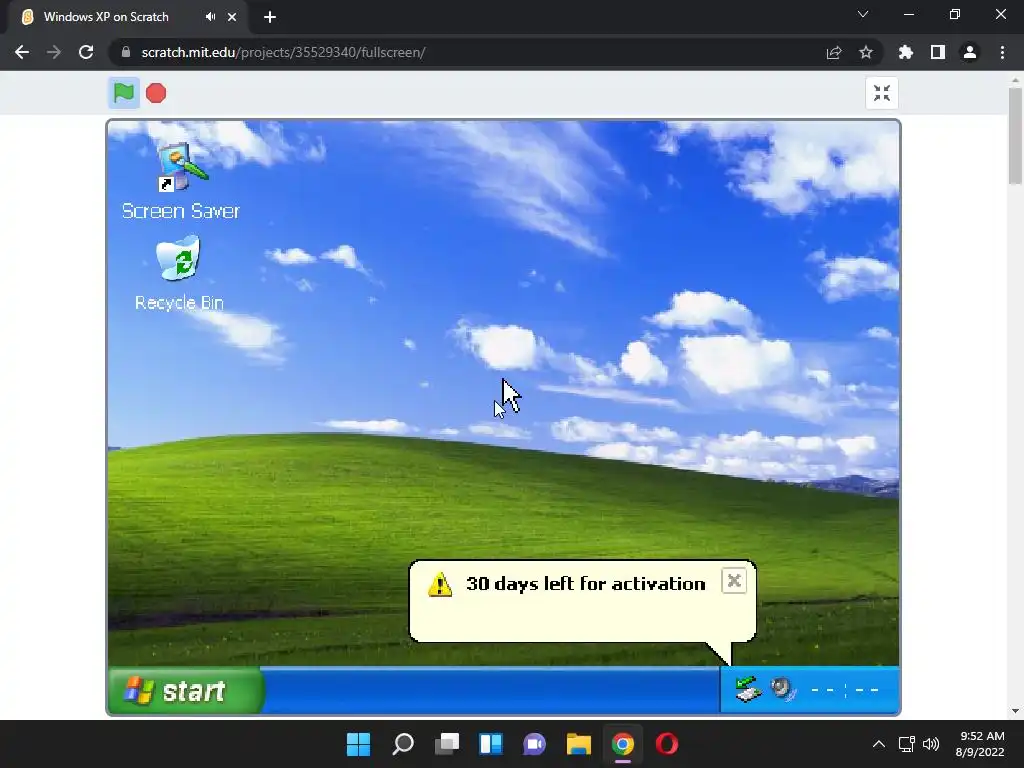This screenshot has width=1024, height=768.
Task: Close the Windows XP on Scratch tab
Action: tap(232, 17)
